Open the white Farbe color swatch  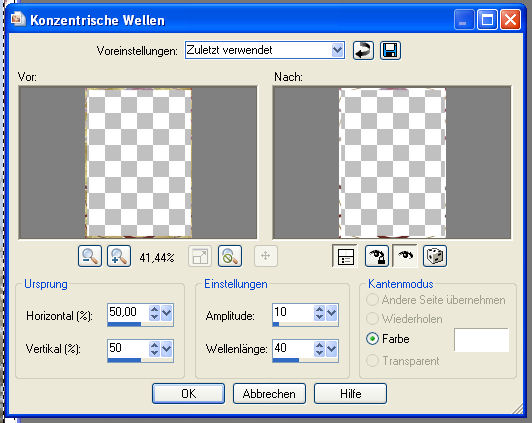481,340
